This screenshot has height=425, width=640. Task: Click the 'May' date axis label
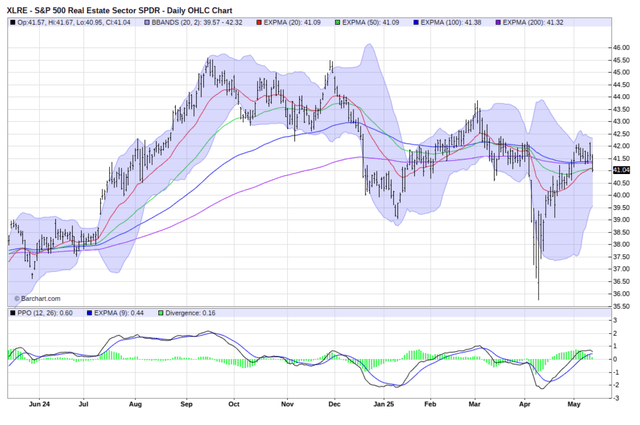coord(574,404)
